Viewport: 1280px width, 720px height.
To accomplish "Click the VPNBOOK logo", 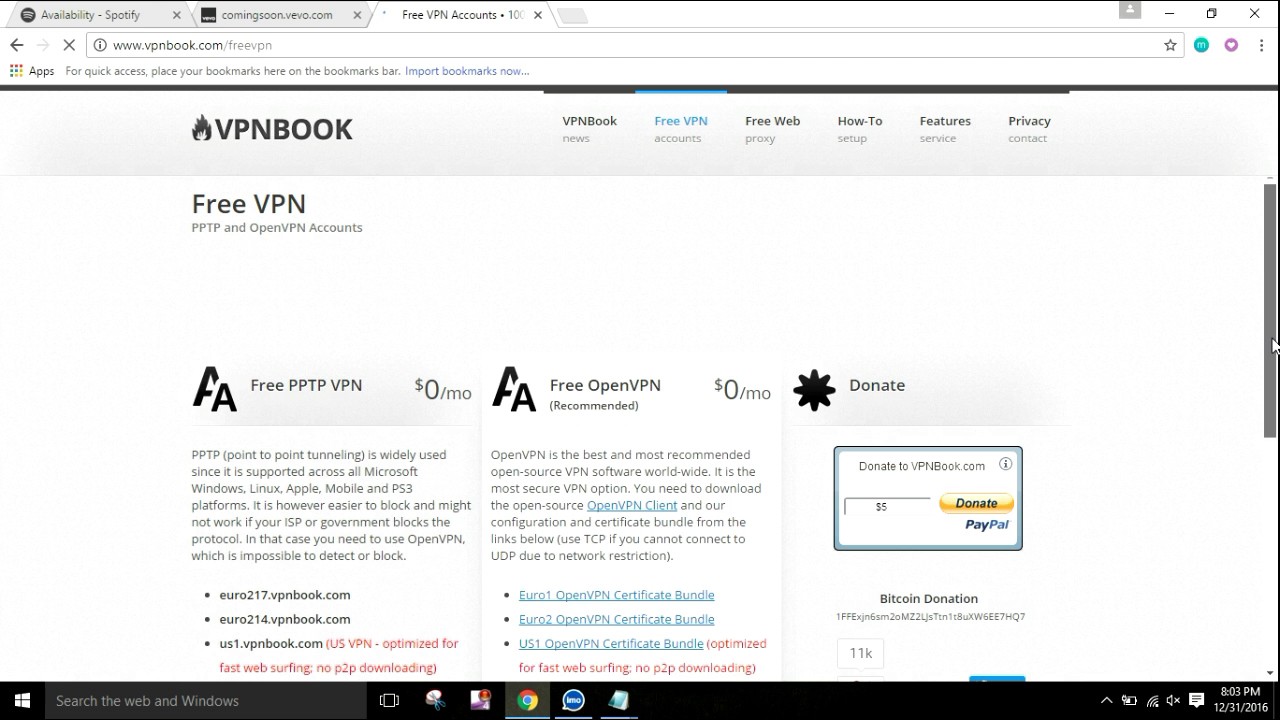I will (272, 129).
